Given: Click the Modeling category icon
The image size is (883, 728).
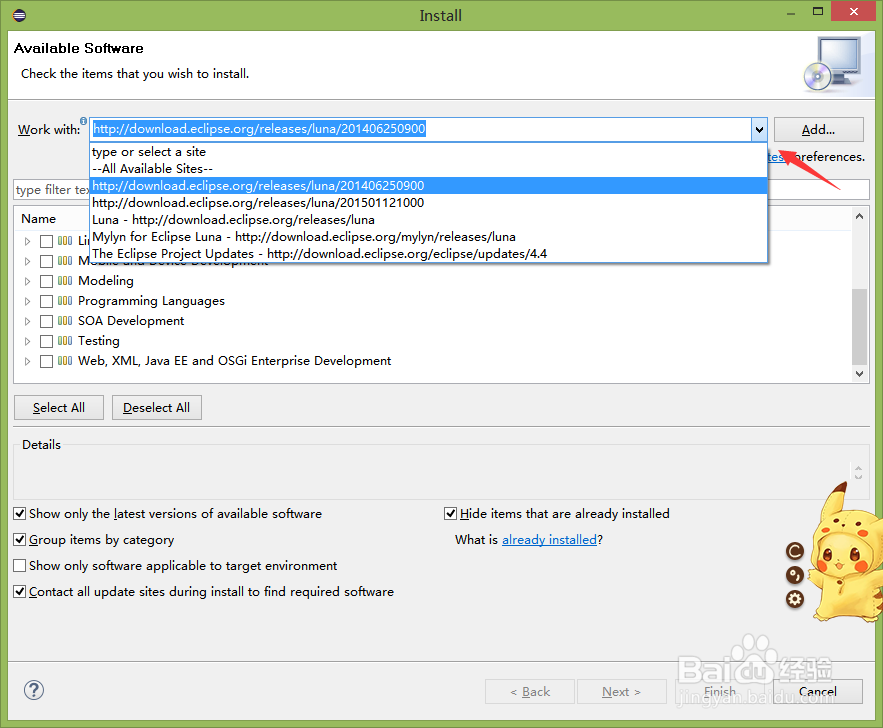Looking at the screenshot, I should tap(65, 280).
